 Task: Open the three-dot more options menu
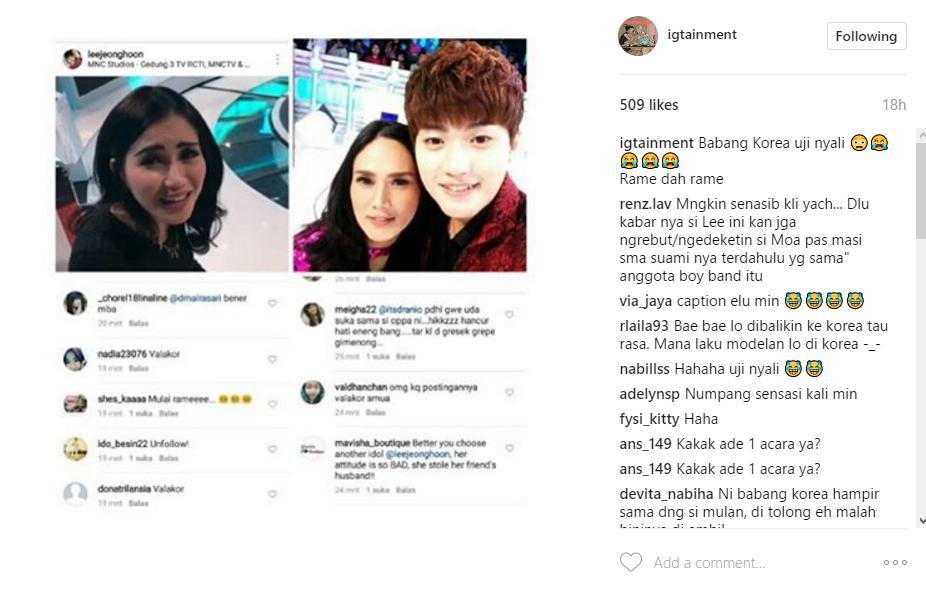point(895,562)
